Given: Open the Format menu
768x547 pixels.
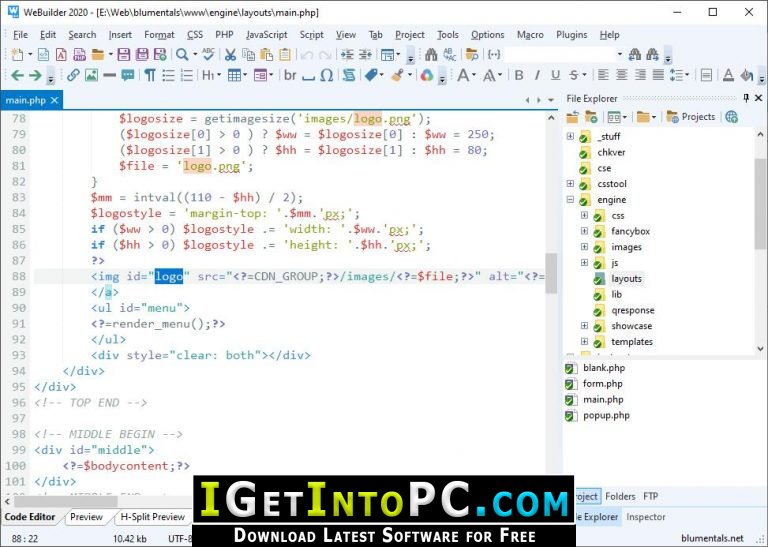Looking at the screenshot, I should 159,35.
